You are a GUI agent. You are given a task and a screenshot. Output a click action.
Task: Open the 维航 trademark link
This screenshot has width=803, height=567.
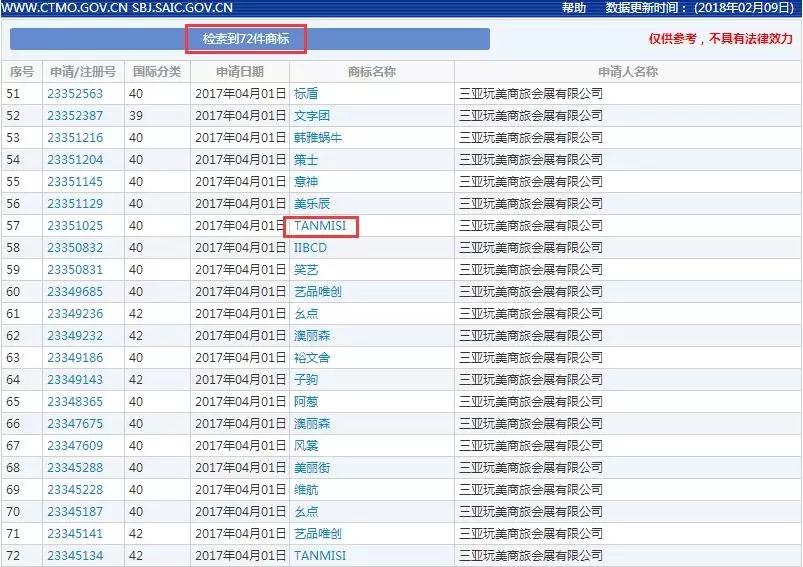(x=306, y=490)
